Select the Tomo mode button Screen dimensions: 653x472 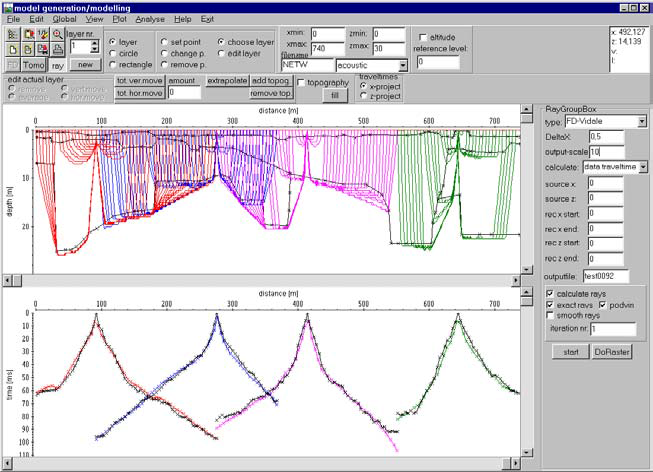(31, 63)
